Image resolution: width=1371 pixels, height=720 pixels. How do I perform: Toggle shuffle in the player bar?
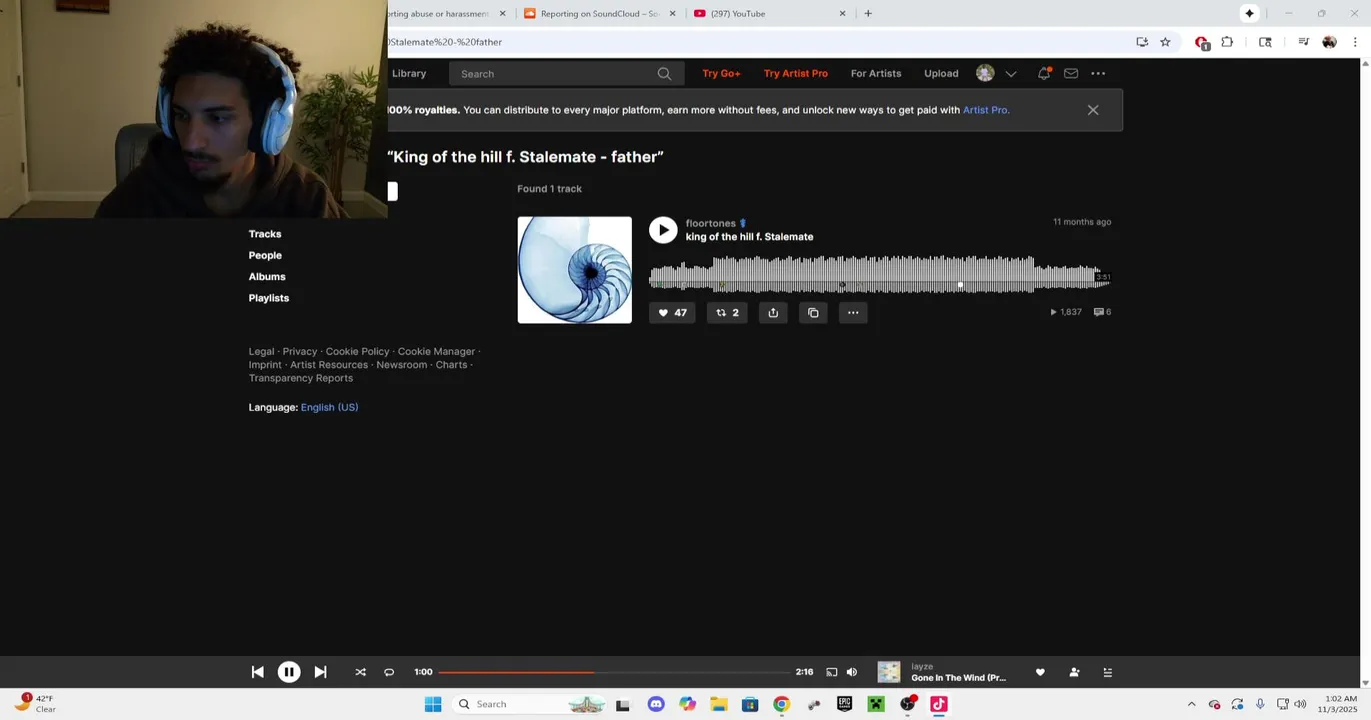pos(360,672)
